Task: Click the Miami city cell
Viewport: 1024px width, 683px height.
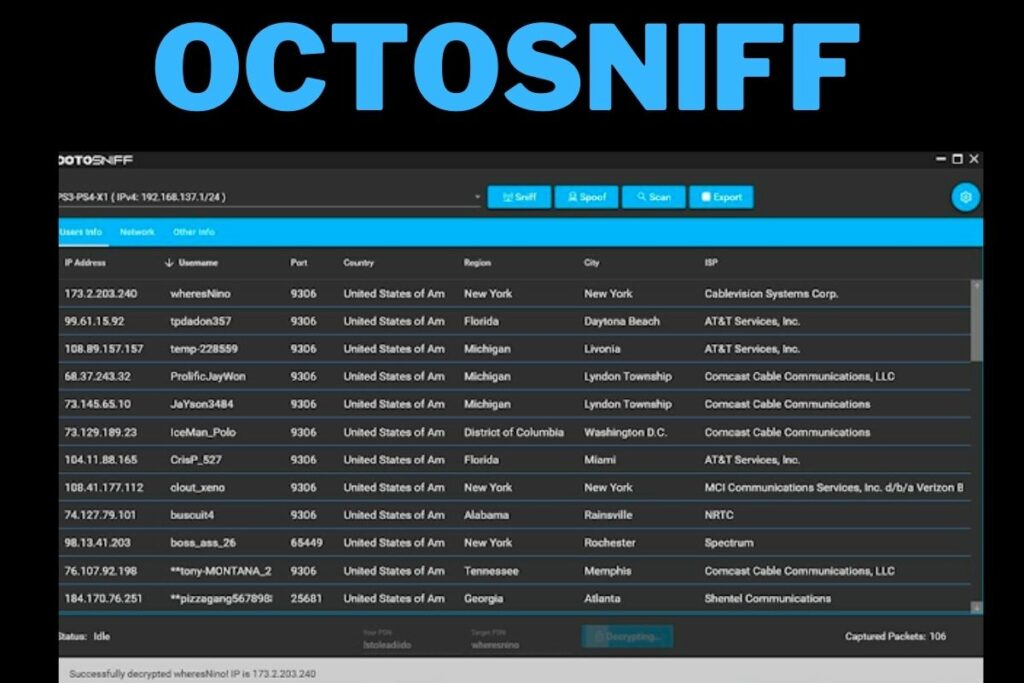Action: click(600, 460)
